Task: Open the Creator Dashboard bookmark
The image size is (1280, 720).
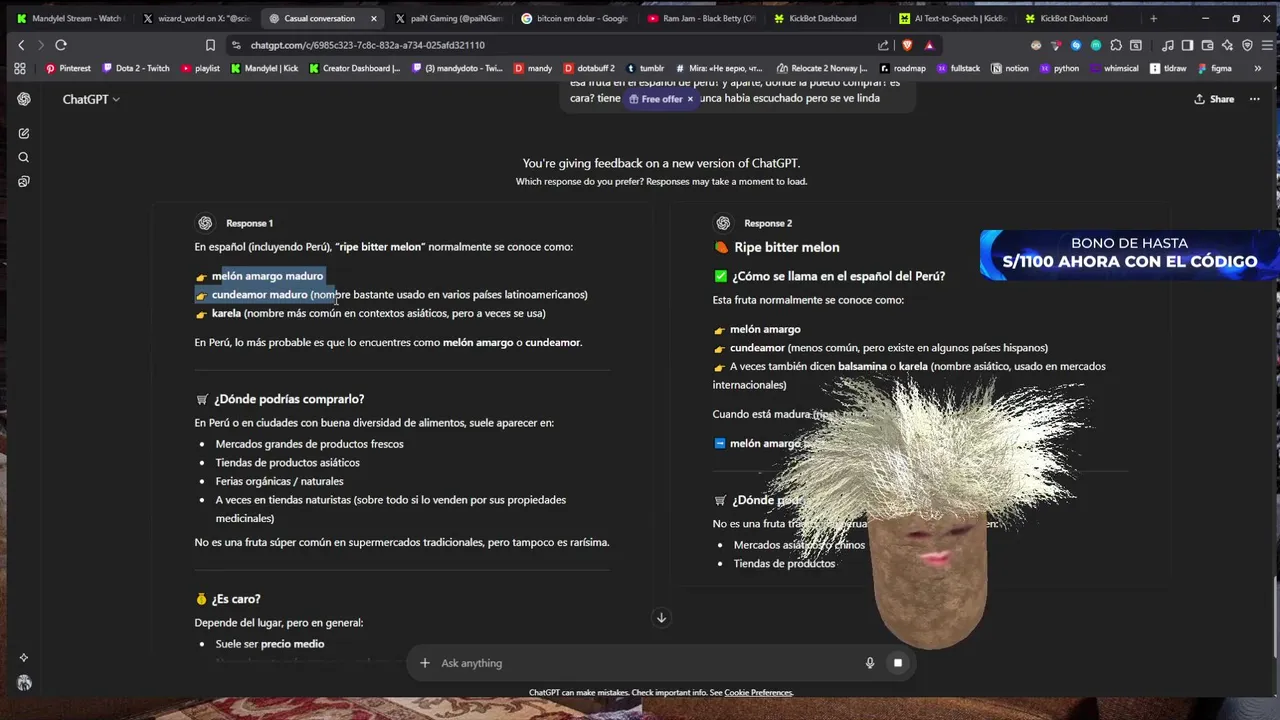Action: [355, 68]
